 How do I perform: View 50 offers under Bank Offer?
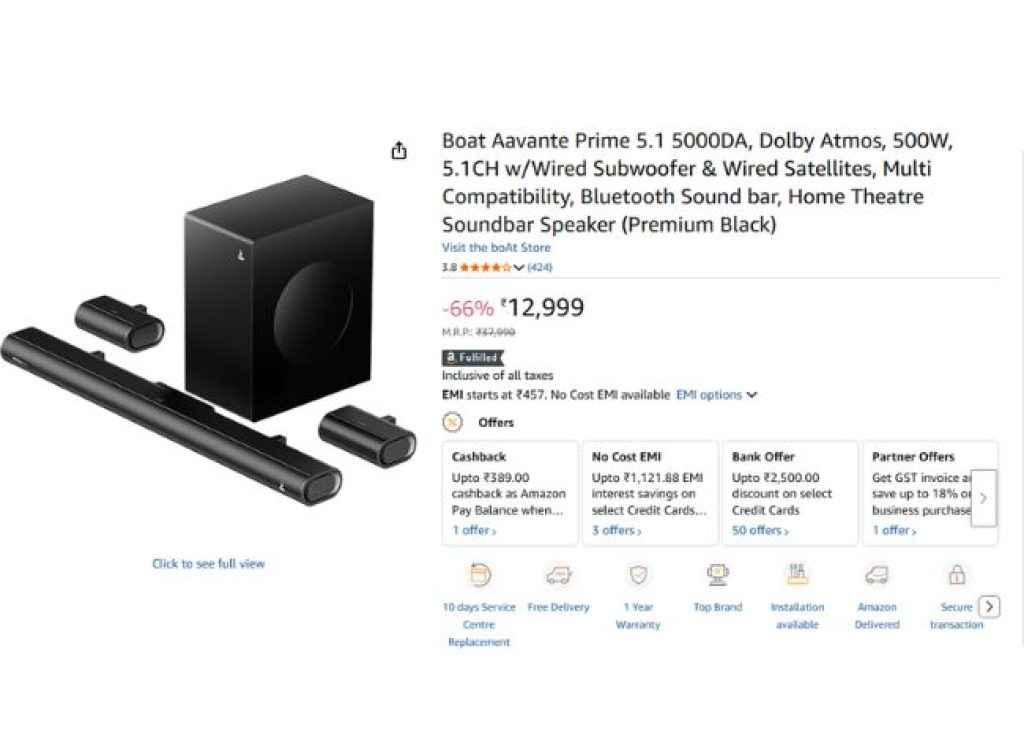(x=759, y=530)
